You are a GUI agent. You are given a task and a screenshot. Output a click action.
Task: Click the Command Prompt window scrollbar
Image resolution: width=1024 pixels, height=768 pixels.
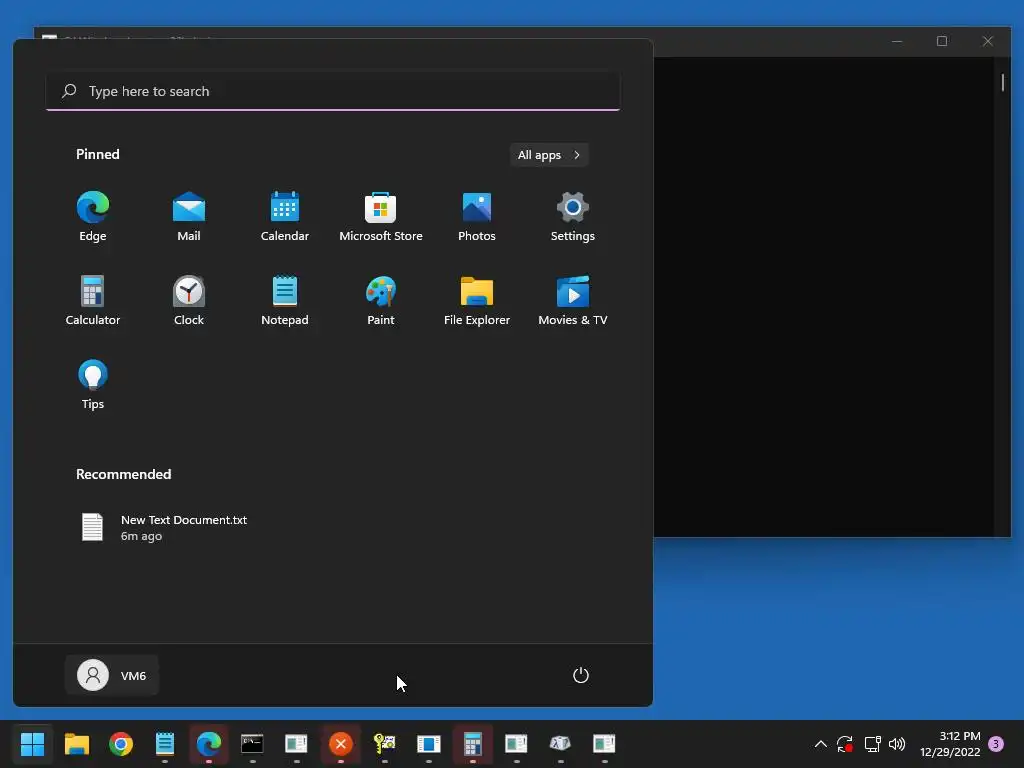(x=1002, y=83)
